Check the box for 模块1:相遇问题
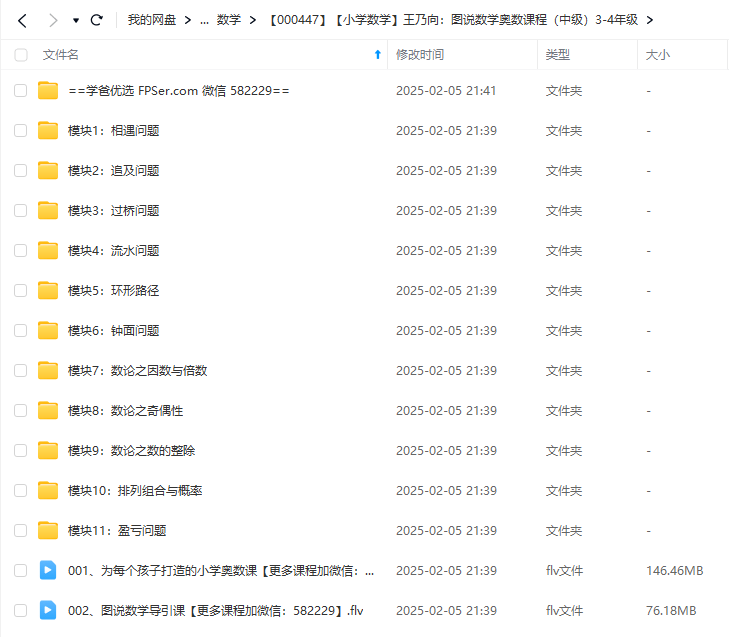This screenshot has height=637, width=729. click(20, 130)
